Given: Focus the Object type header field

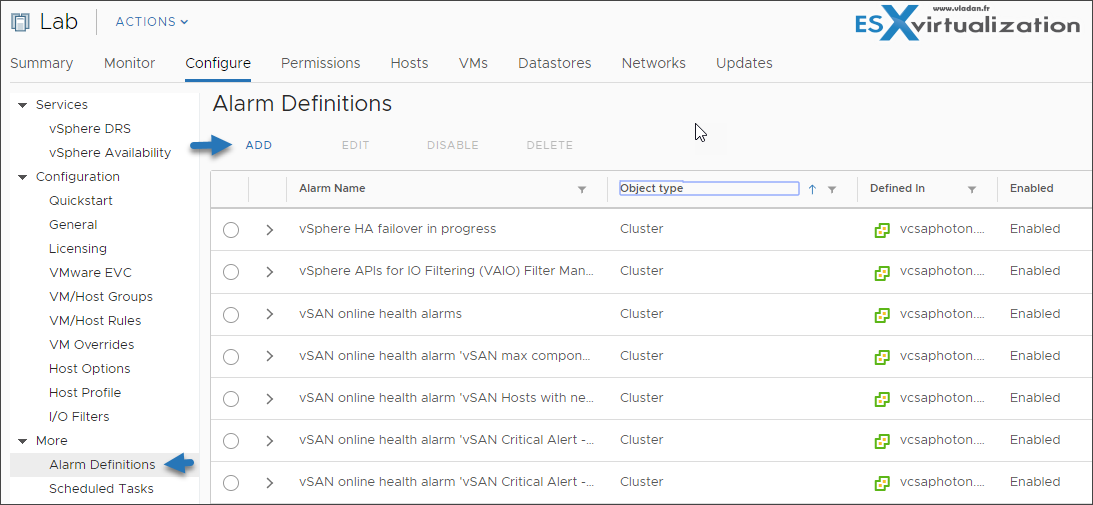Looking at the screenshot, I should point(709,188).
